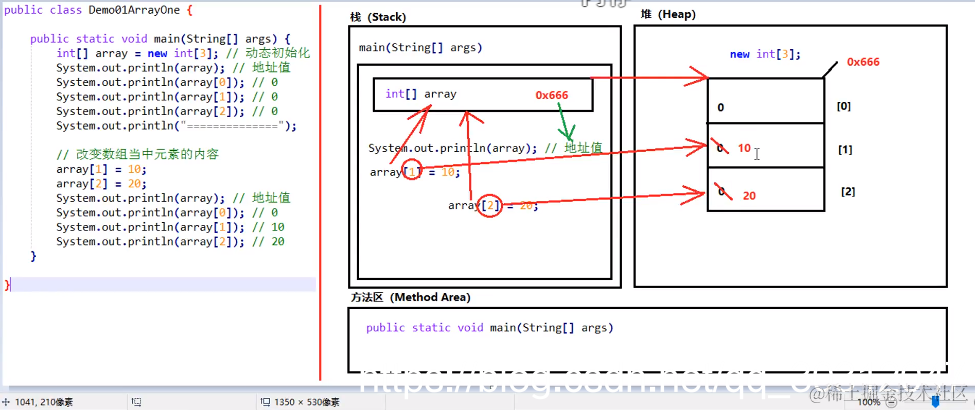Click code line 'System.out.println(array[2]); // 20'
This screenshot has height=410, width=975.
coord(170,241)
